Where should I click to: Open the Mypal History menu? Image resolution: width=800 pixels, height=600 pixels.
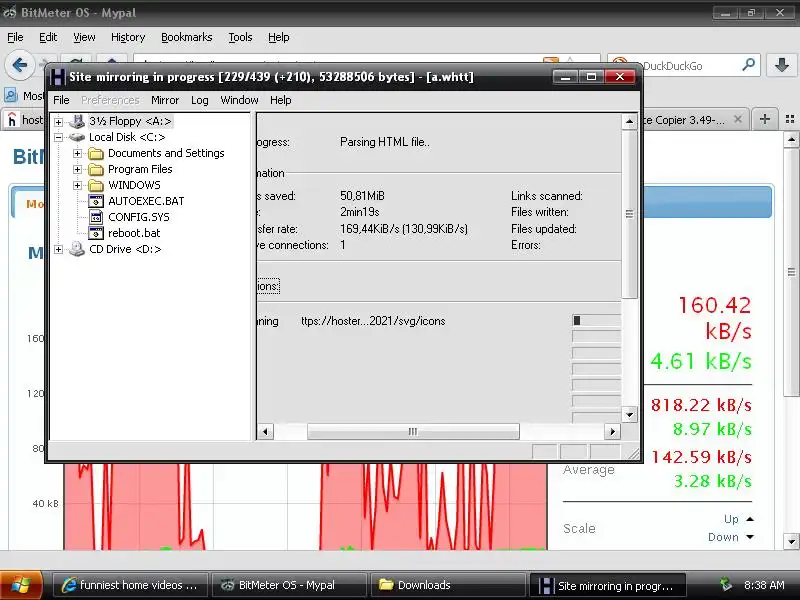[128, 37]
